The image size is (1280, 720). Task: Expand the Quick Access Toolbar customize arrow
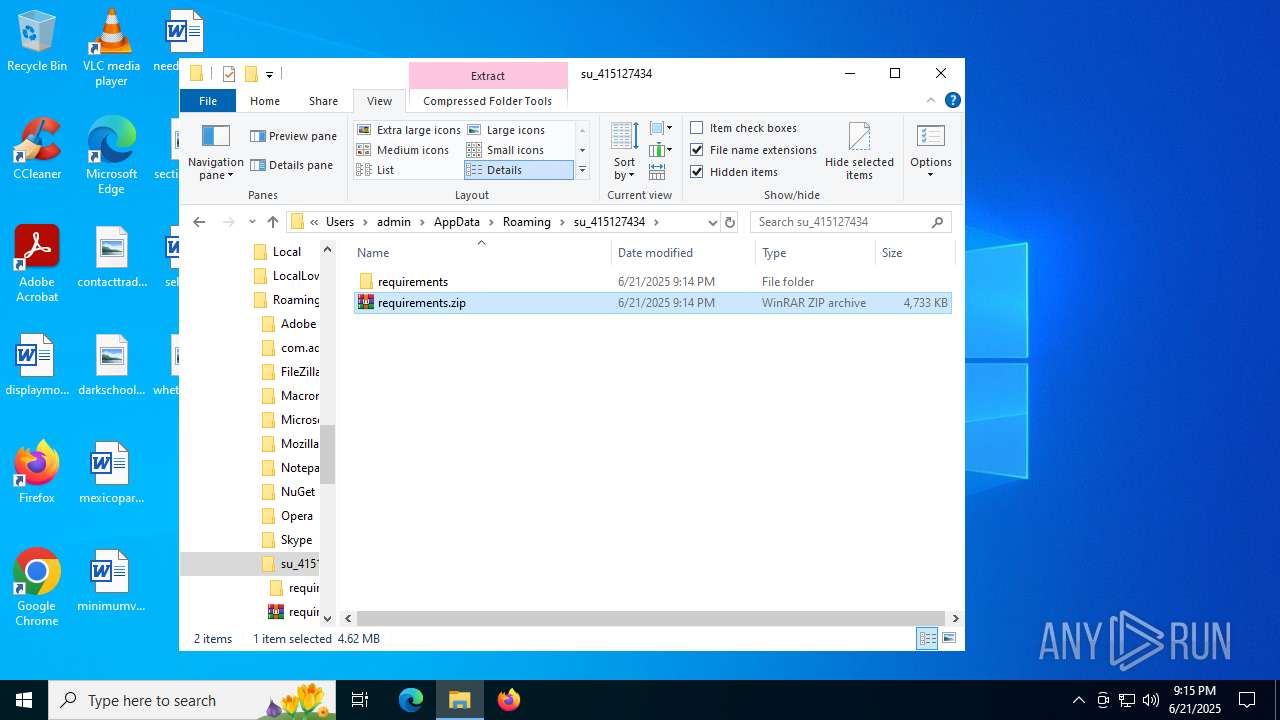269,74
